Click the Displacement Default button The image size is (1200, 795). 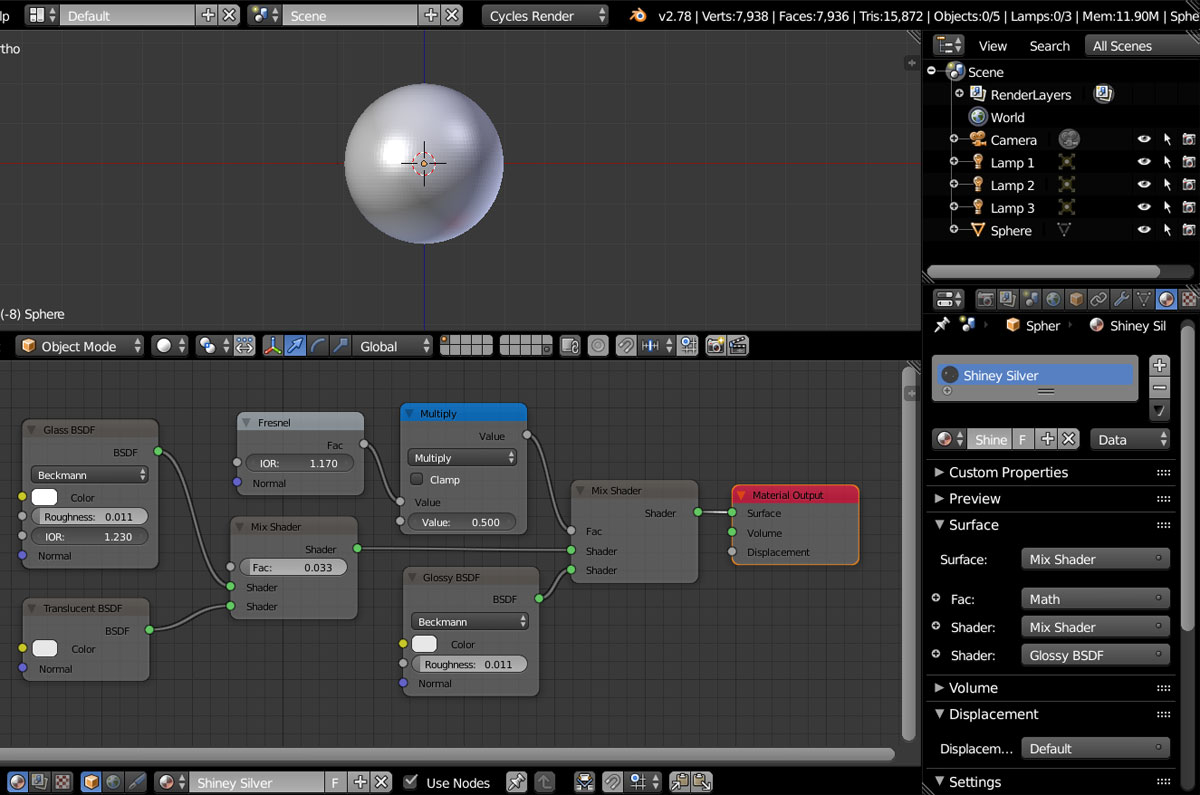point(1095,748)
